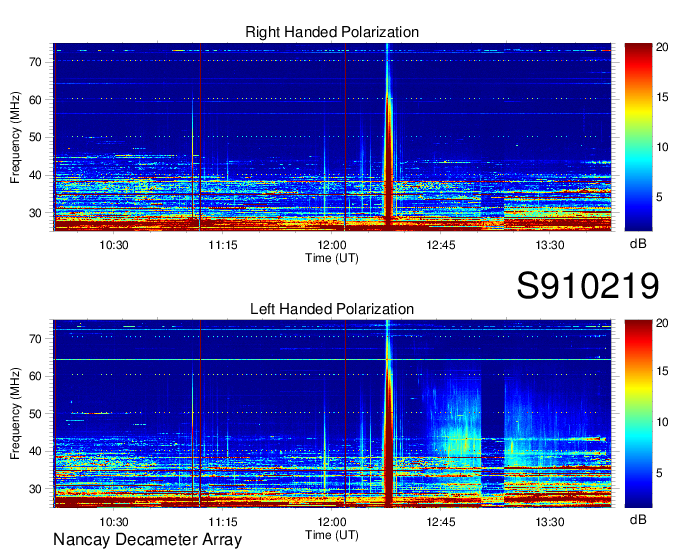Click the 12:45 time tick under the bottom plot
This screenshot has width=680, height=552.
click(x=441, y=522)
